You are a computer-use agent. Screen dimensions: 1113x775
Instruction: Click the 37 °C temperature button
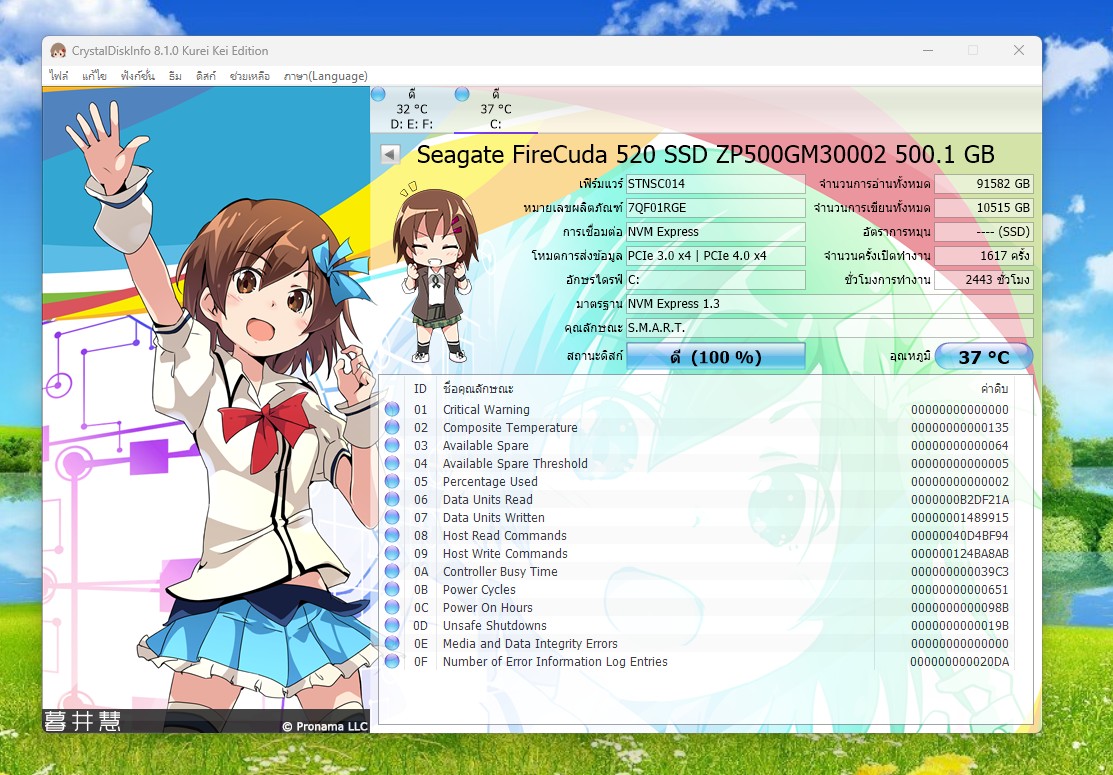click(x=984, y=356)
